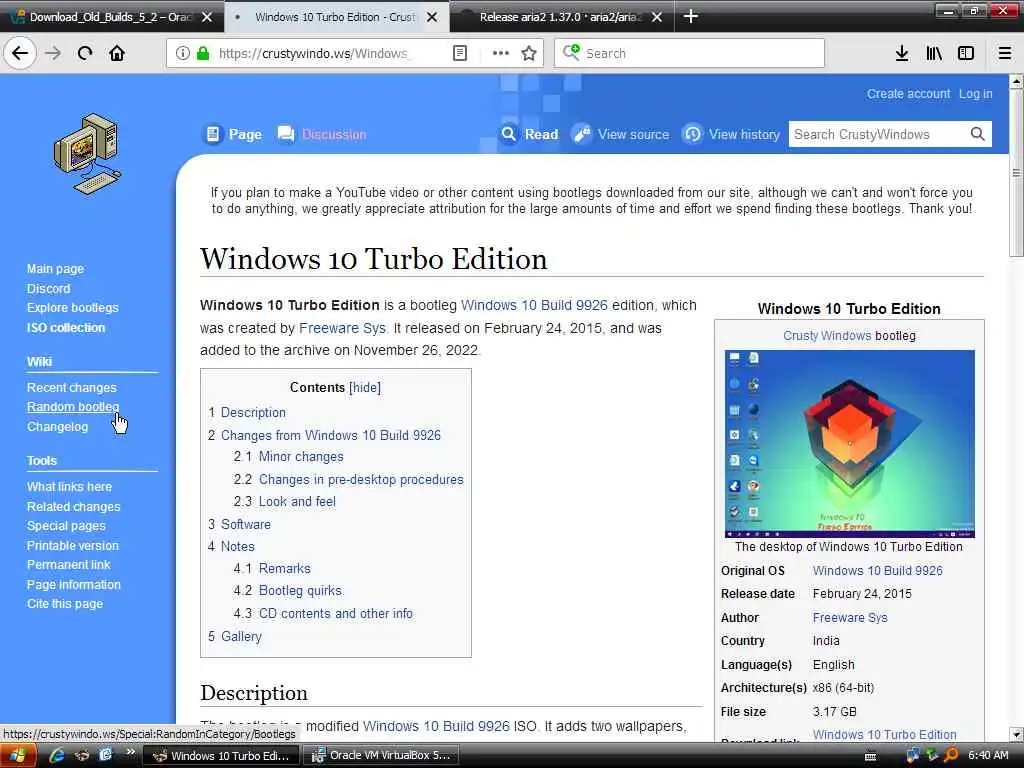The height and width of the screenshot is (768, 1024).
Task: Click the browser forward arrow
Action: (53, 53)
